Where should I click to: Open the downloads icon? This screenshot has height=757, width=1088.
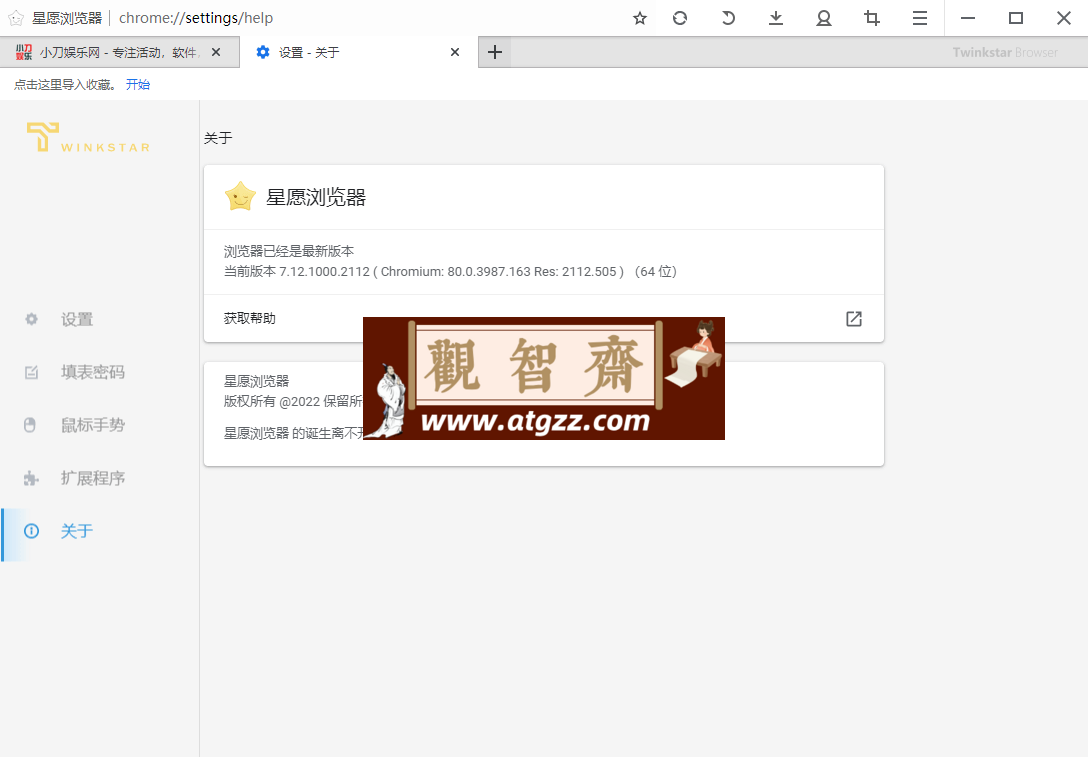pos(776,18)
